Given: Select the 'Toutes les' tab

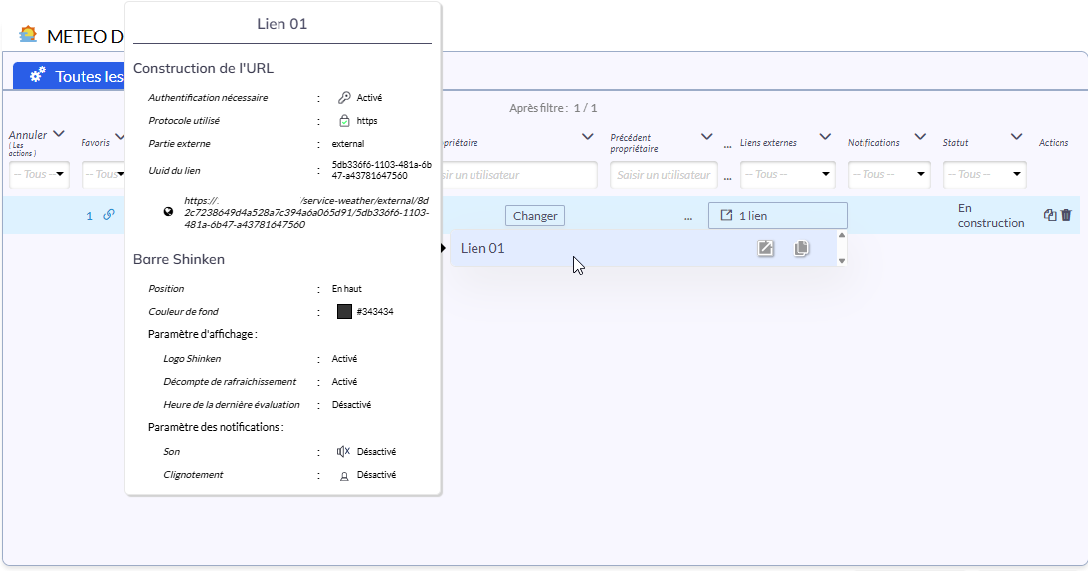Looking at the screenshot, I should pyautogui.click(x=68, y=76).
